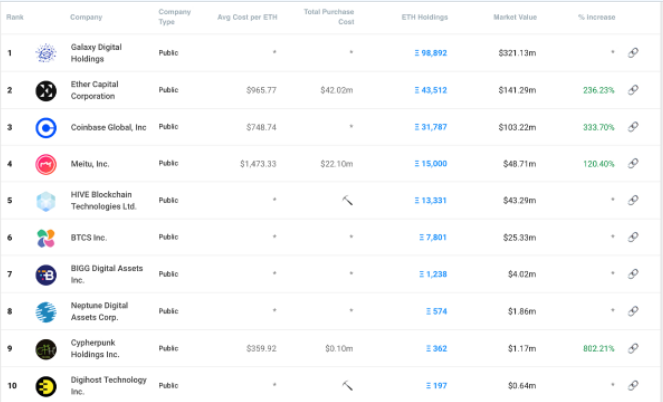The image size is (663, 402).
Task: Click the 802.21% increase value
Action: click(599, 349)
